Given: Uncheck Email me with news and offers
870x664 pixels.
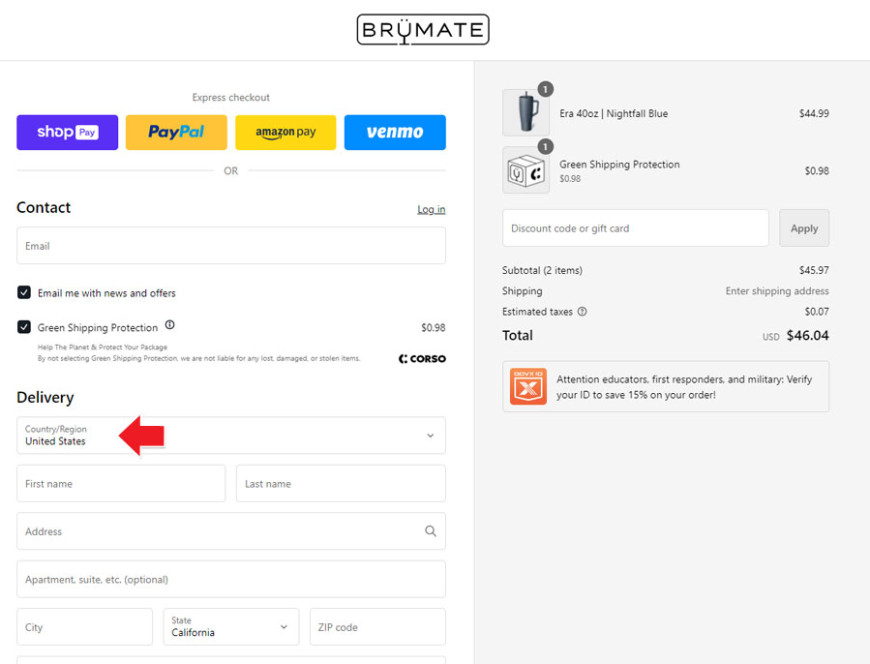Looking at the screenshot, I should click(24, 292).
